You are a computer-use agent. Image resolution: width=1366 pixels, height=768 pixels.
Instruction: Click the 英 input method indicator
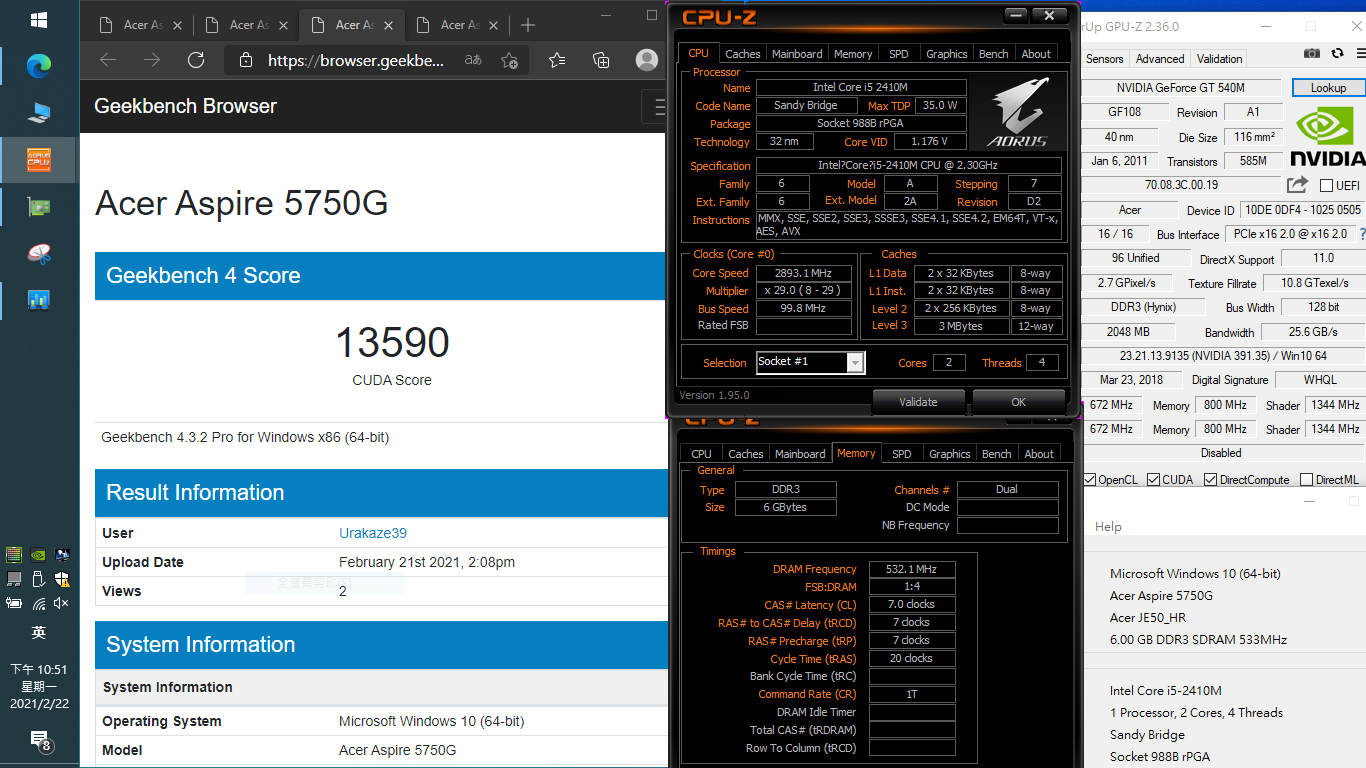tap(39, 633)
